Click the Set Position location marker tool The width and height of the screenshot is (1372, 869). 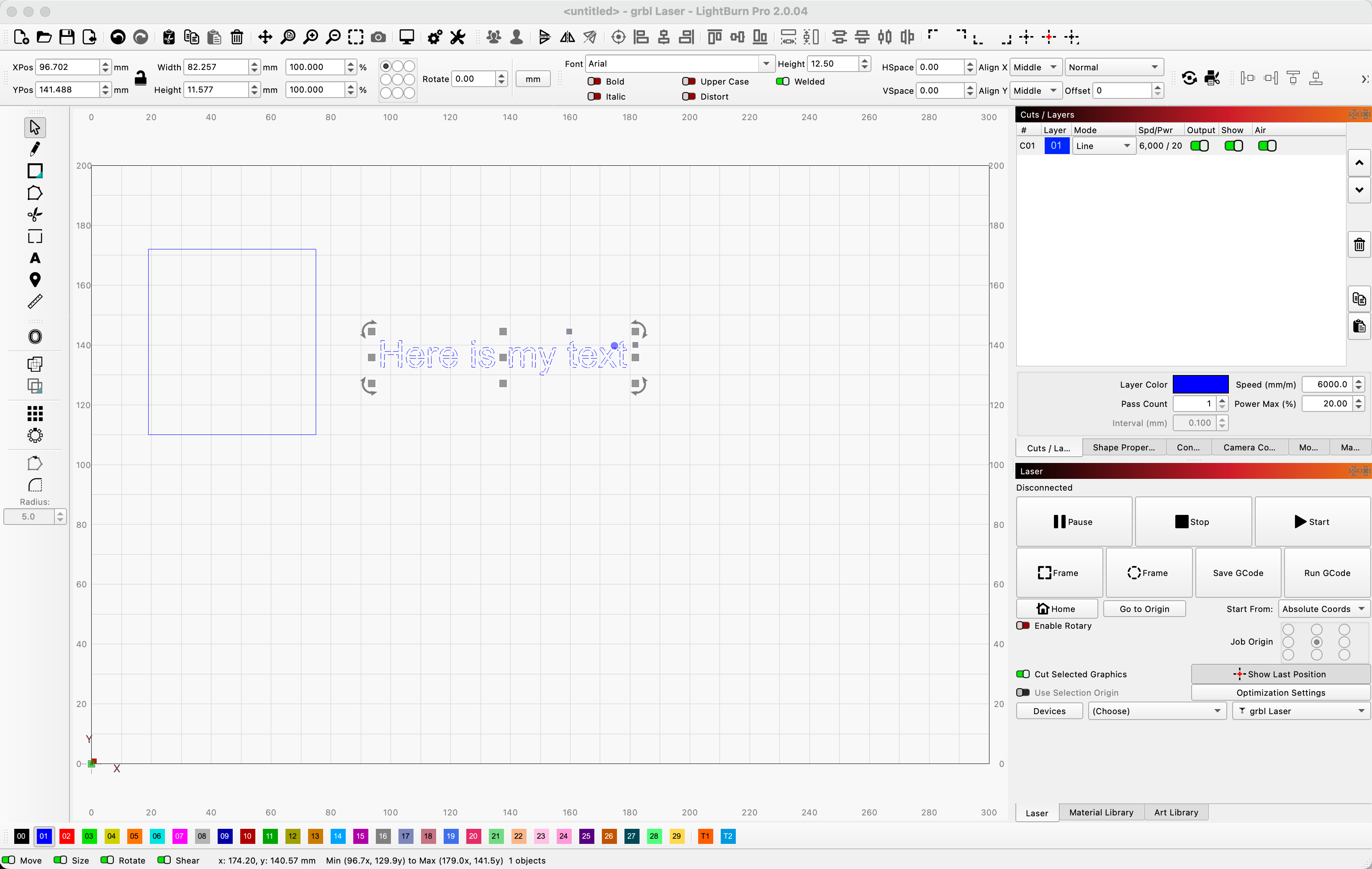coord(35,280)
